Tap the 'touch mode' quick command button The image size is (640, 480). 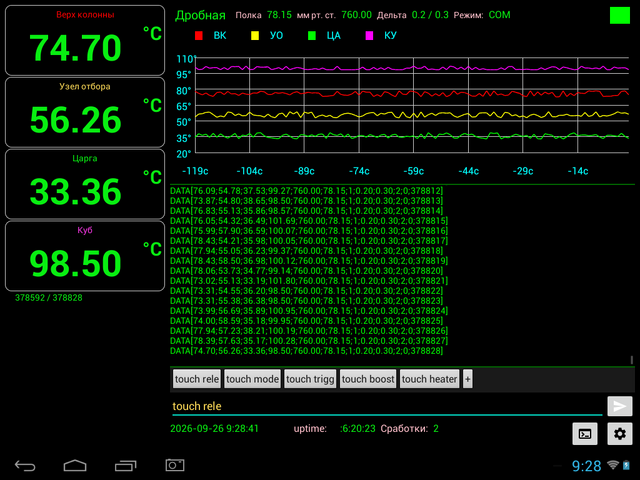252,379
